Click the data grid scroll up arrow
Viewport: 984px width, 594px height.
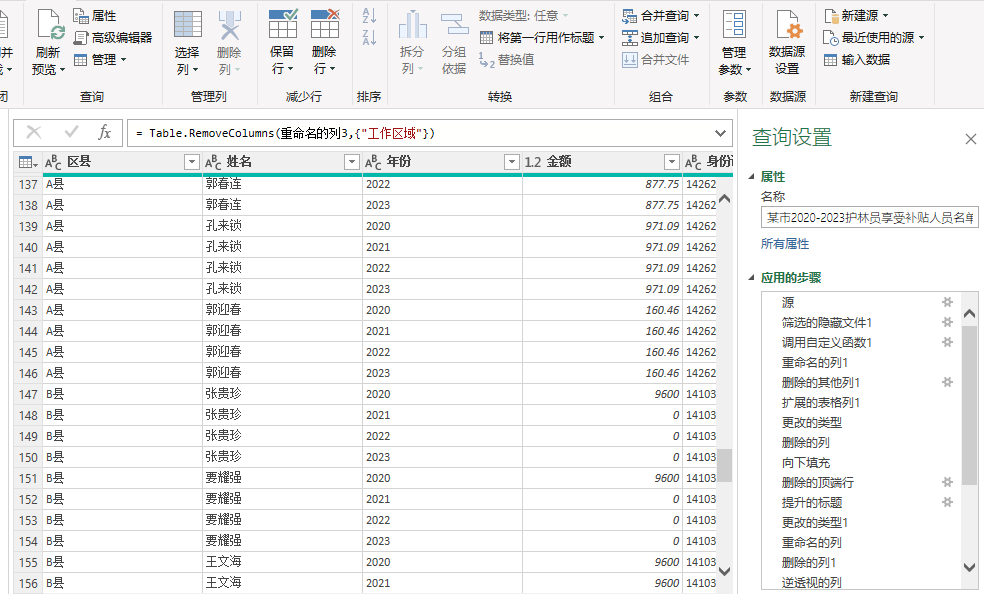(724, 199)
